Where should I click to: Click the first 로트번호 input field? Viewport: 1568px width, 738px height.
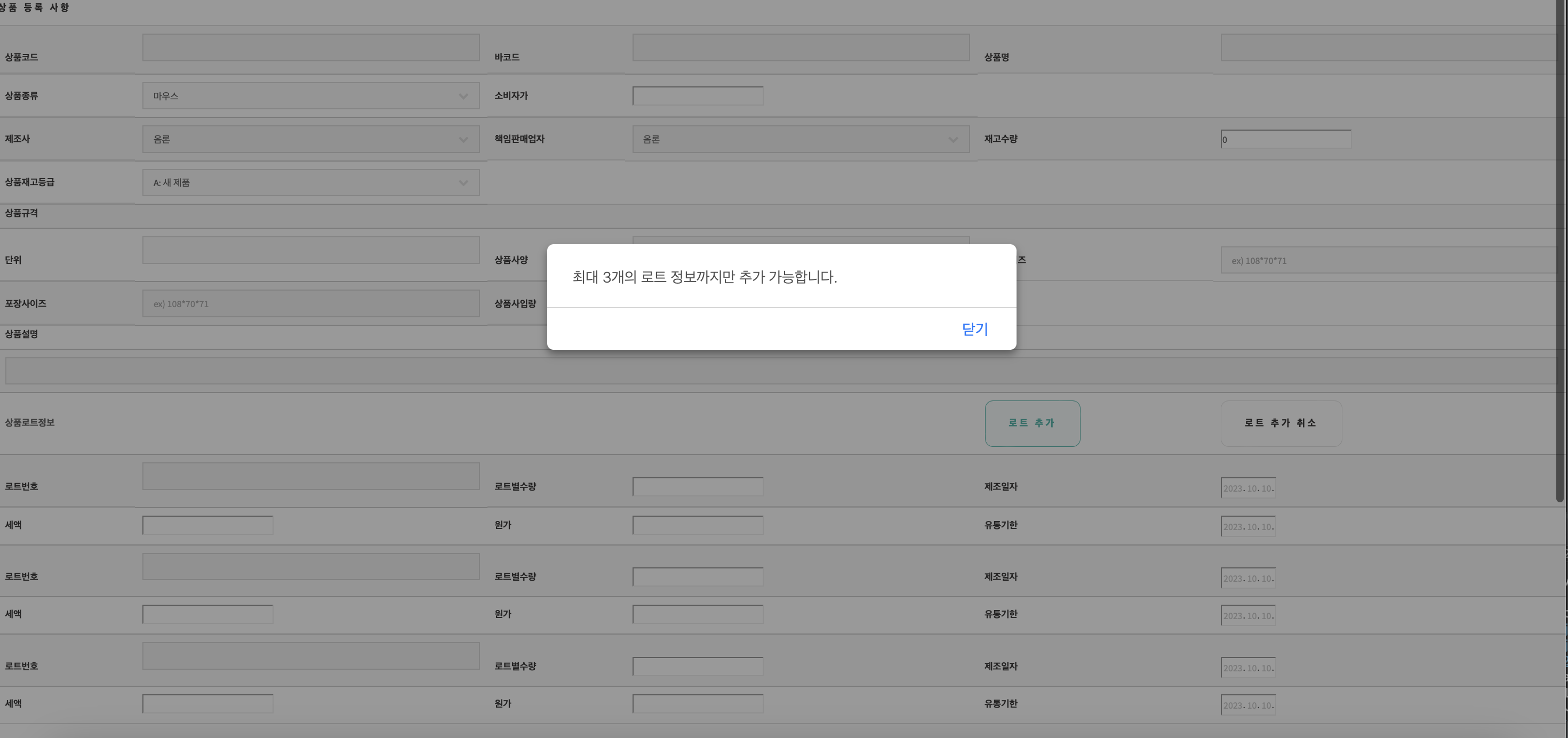310,476
